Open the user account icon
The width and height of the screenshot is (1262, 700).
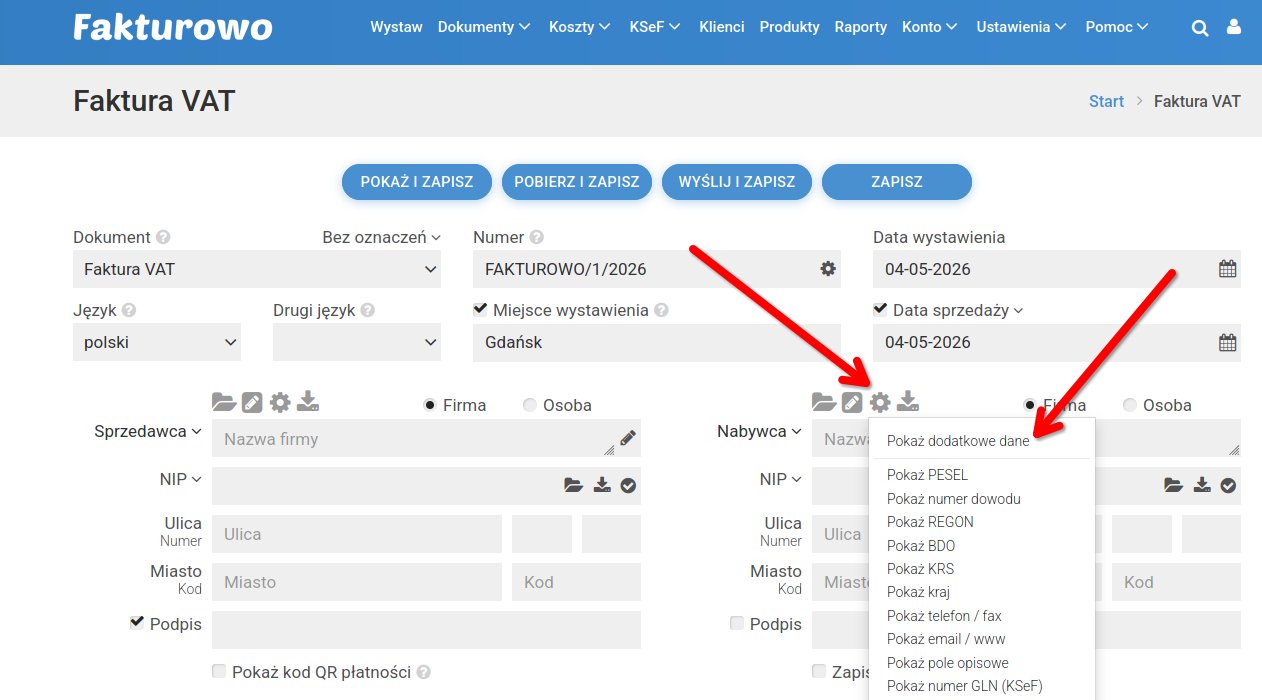click(1235, 28)
